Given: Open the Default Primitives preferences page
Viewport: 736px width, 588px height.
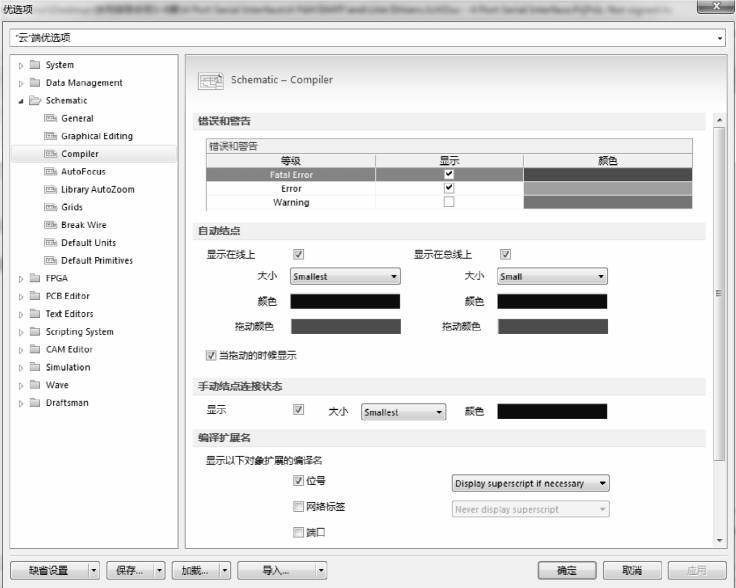Looking at the screenshot, I should (97, 260).
